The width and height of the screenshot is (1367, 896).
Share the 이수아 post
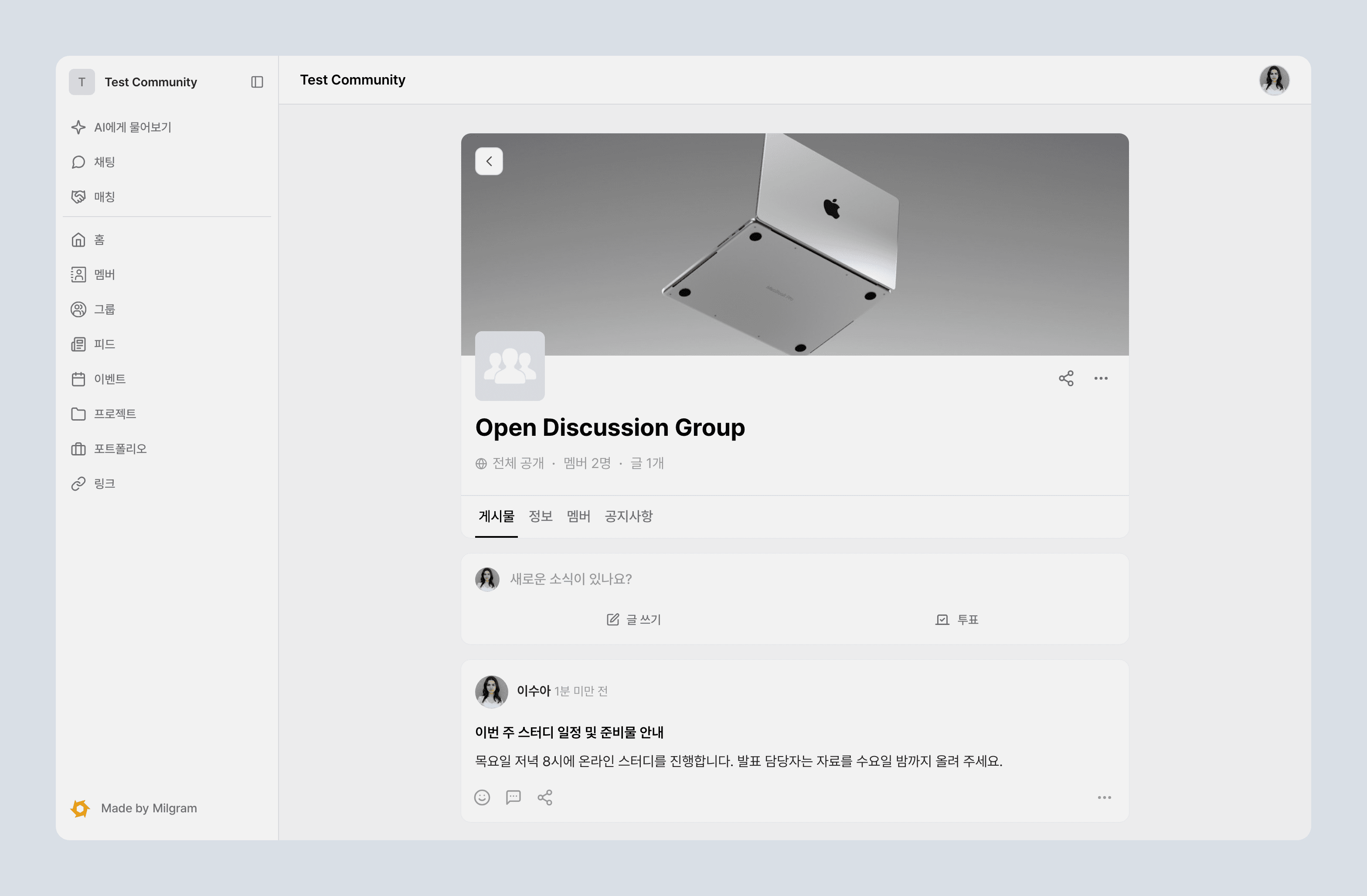[545, 797]
